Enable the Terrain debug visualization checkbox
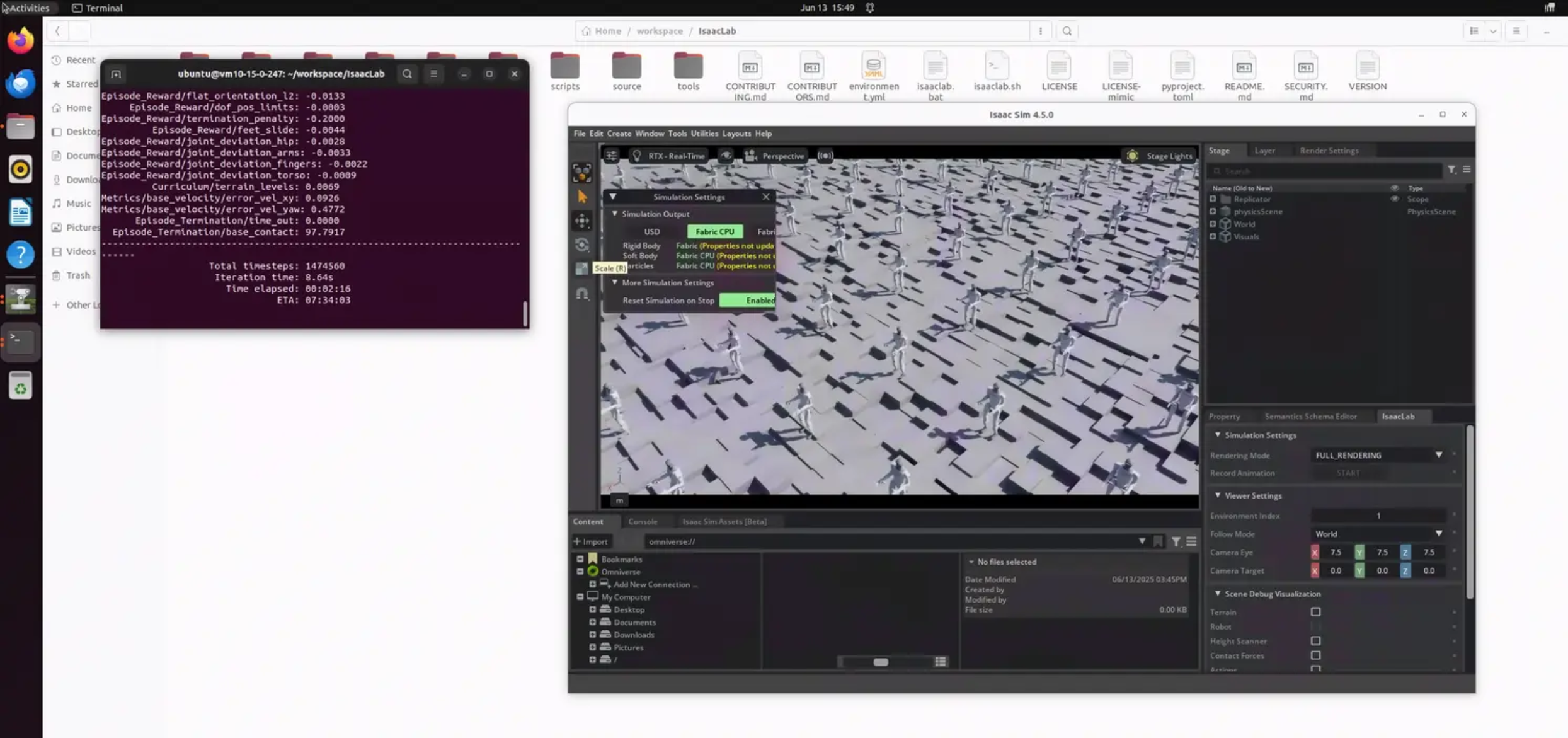 click(x=1315, y=612)
